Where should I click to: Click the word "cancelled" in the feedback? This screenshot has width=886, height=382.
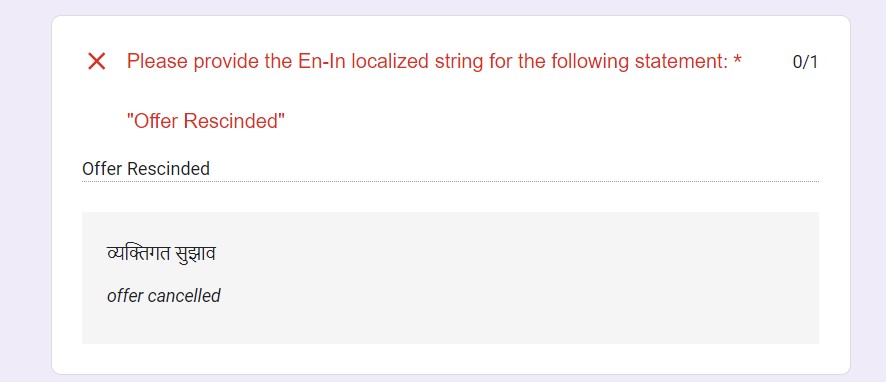[x=184, y=296]
